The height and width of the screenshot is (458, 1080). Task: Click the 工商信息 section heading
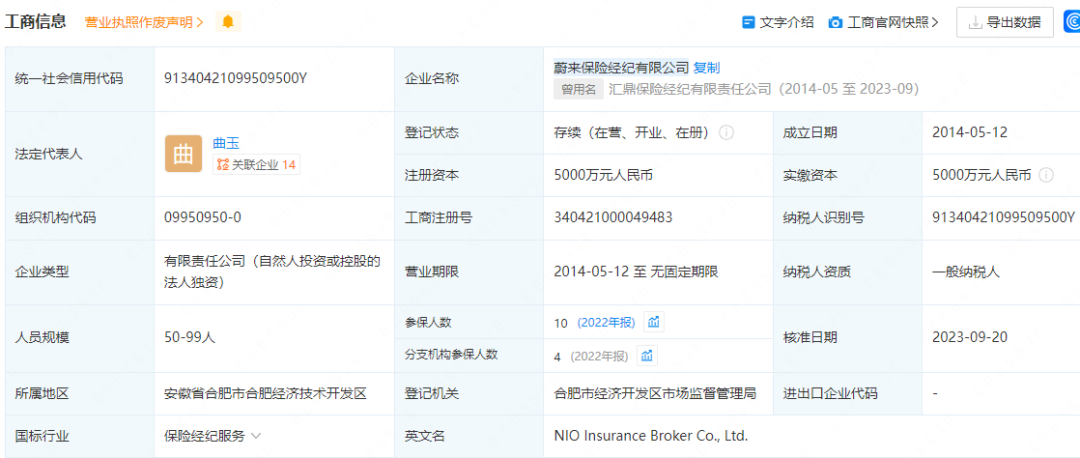click(35, 21)
